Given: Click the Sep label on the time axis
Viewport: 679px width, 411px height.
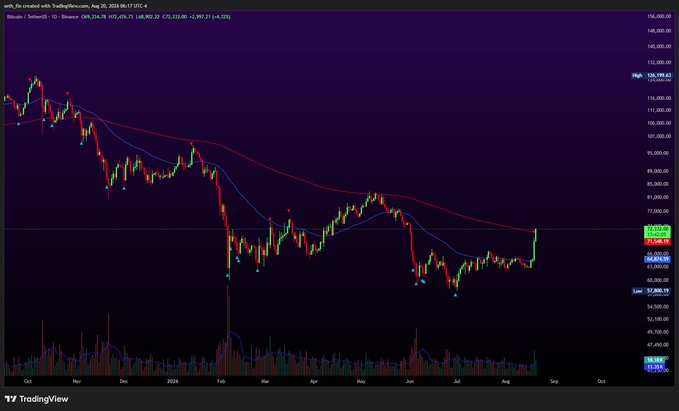Looking at the screenshot, I should pyautogui.click(x=554, y=382).
